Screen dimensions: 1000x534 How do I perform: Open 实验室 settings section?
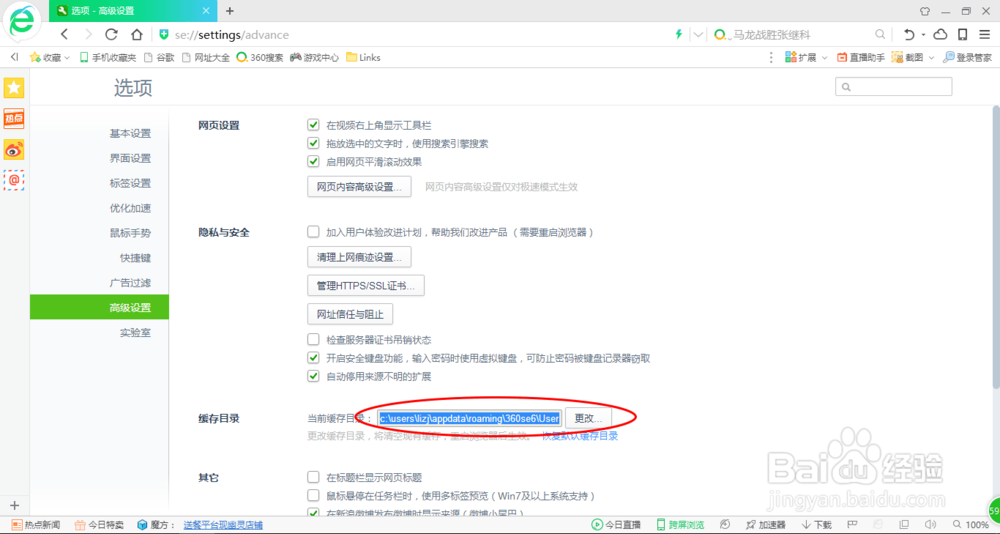pyautogui.click(x=135, y=332)
